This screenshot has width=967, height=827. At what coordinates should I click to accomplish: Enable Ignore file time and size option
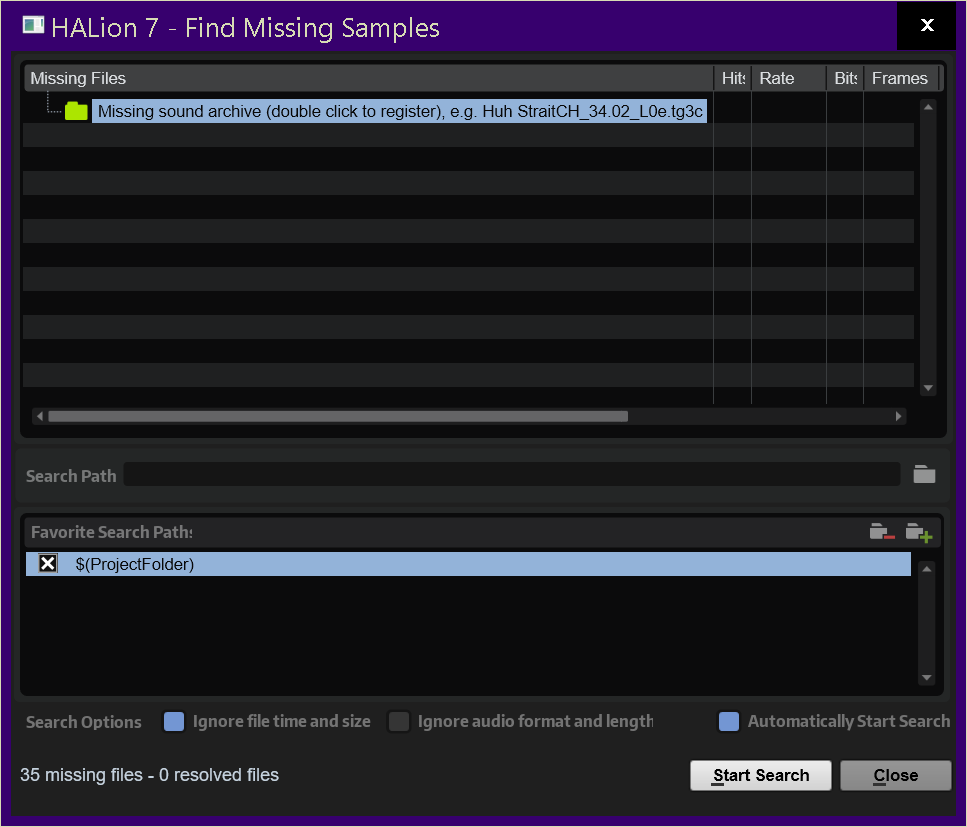[x=174, y=721]
